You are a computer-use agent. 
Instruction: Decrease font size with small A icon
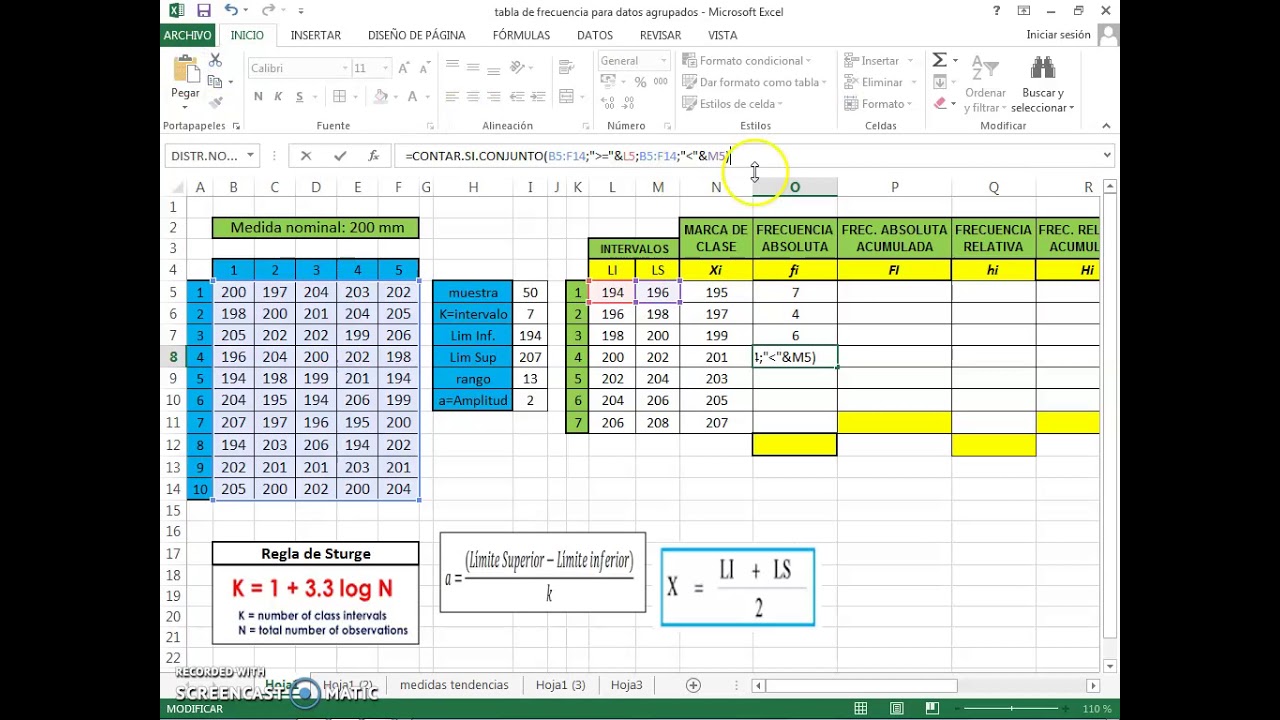[x=425, y=68]
